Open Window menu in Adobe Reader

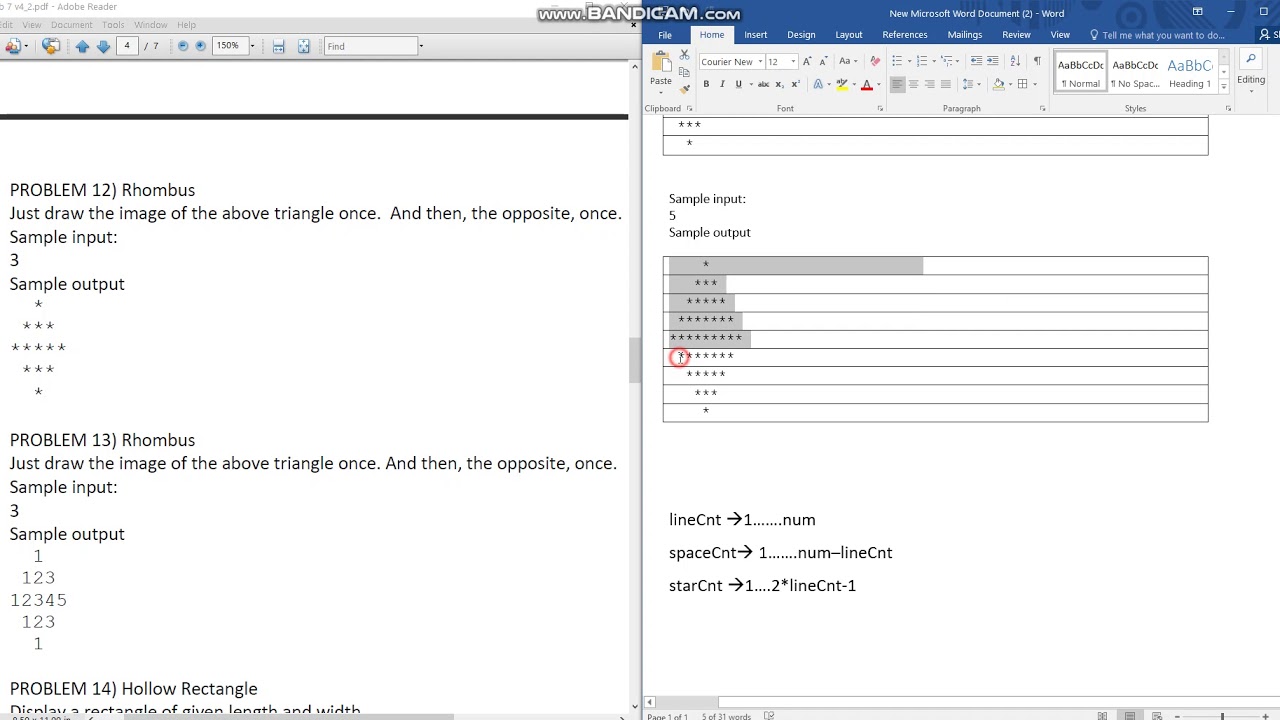pyautogui.click(x=151, y=24)
